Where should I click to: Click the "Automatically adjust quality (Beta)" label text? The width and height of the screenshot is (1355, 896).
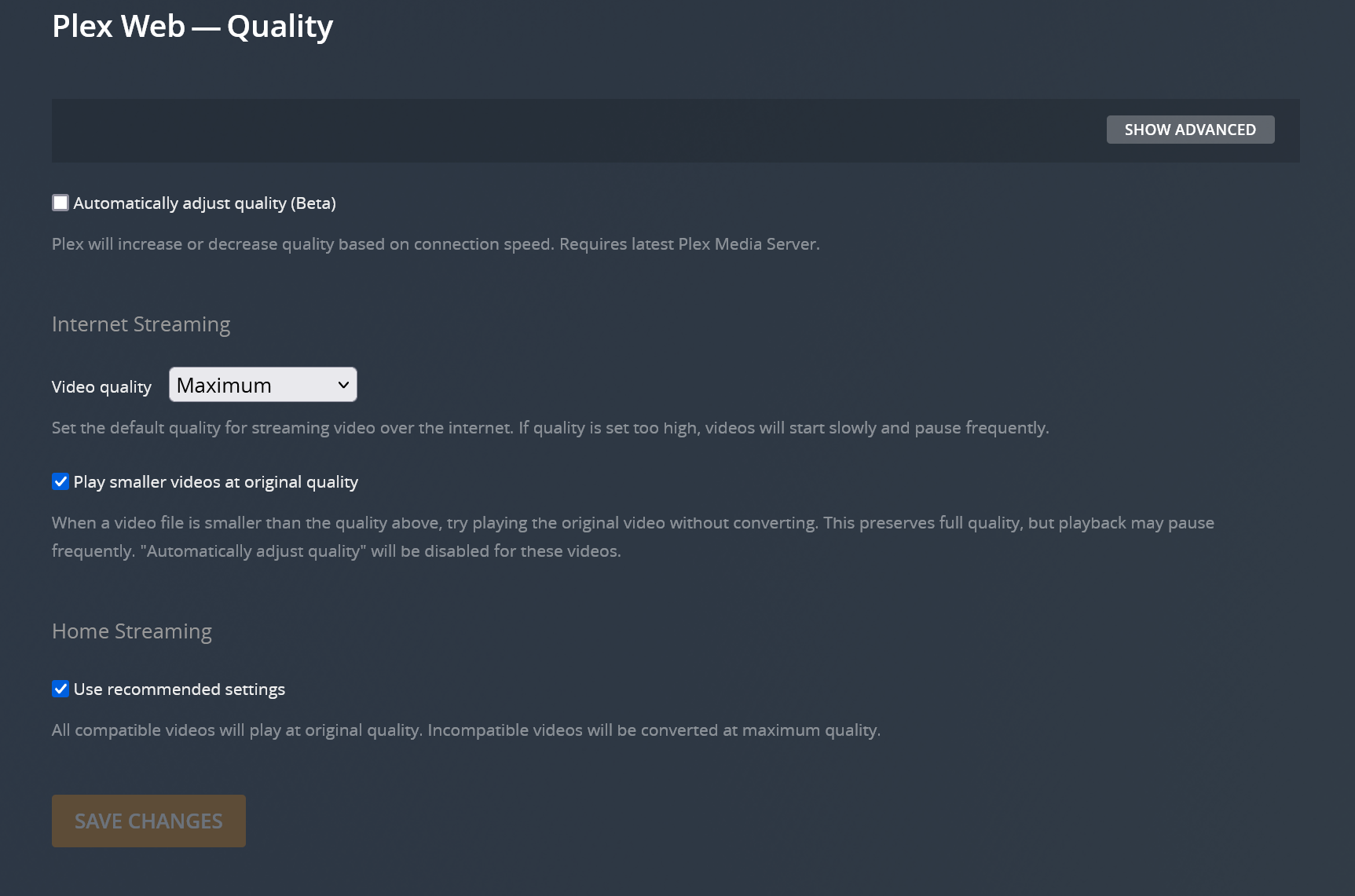[204, 203]
